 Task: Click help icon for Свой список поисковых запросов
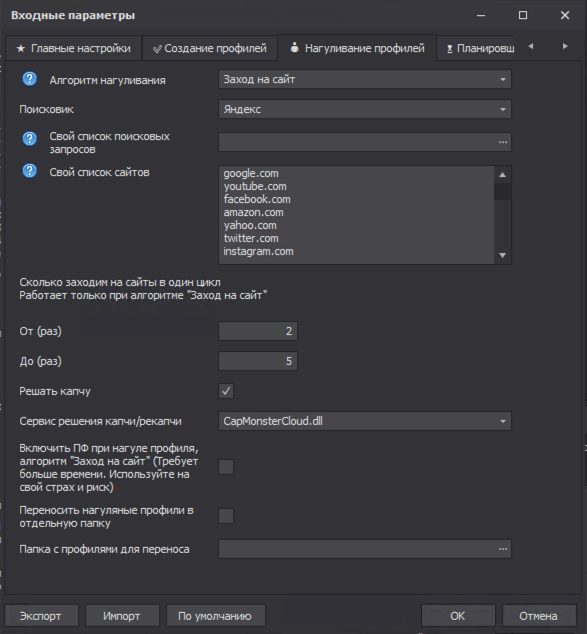(30, 139)
